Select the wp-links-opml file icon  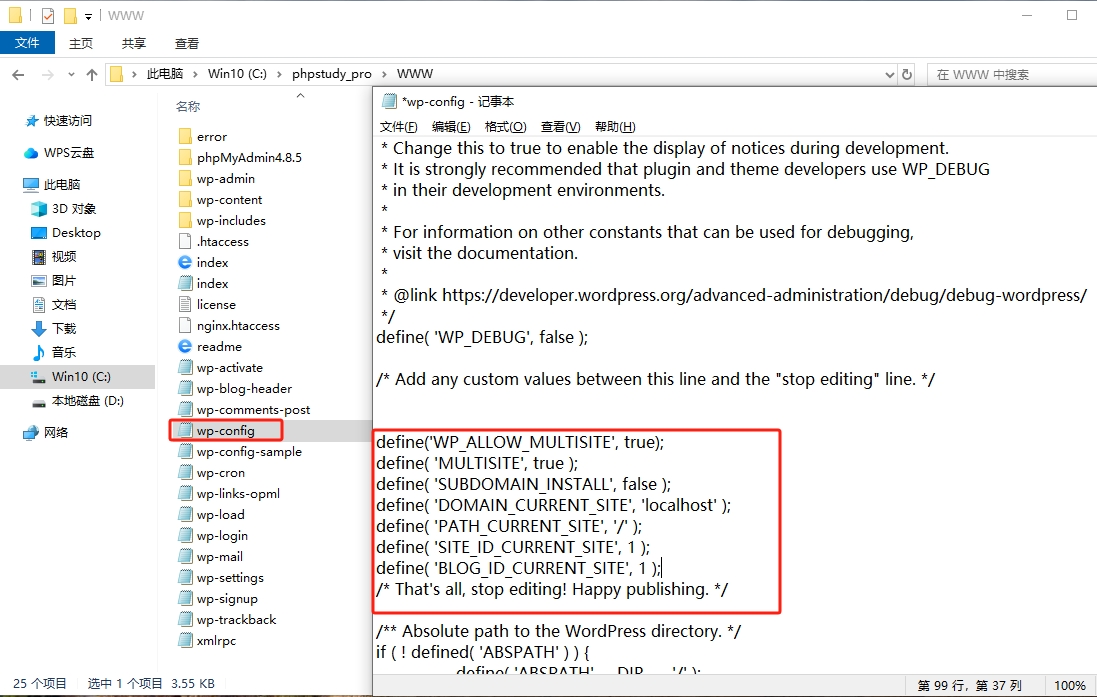pos(185,493)
